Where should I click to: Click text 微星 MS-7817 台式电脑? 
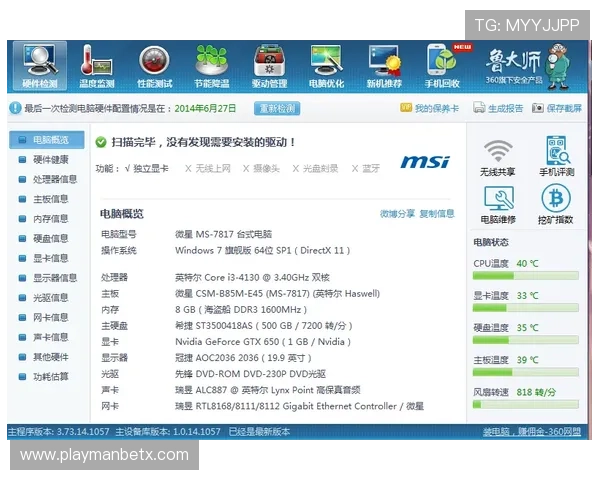pyautogui.click(x=223, y=234)
